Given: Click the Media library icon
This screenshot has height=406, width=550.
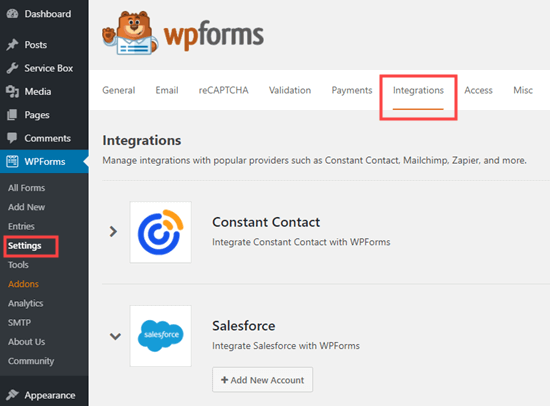Looking at the screenshot, I should pyautogui.click(x=12, y=91).
